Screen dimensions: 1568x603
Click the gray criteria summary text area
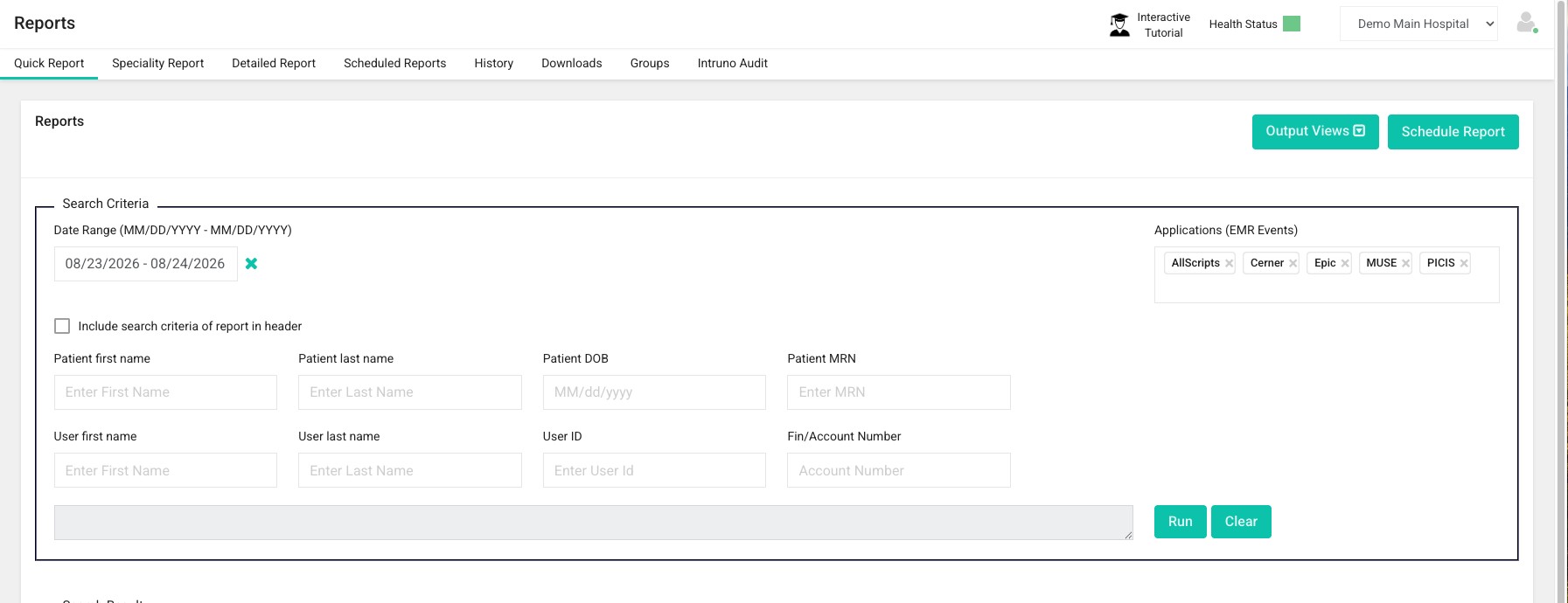click(x=594, y=523)
